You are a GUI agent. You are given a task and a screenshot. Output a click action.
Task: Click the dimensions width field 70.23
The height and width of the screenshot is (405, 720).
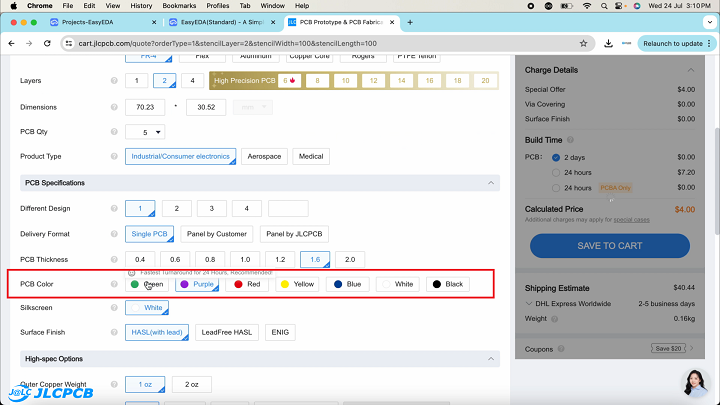pos(145,107)
